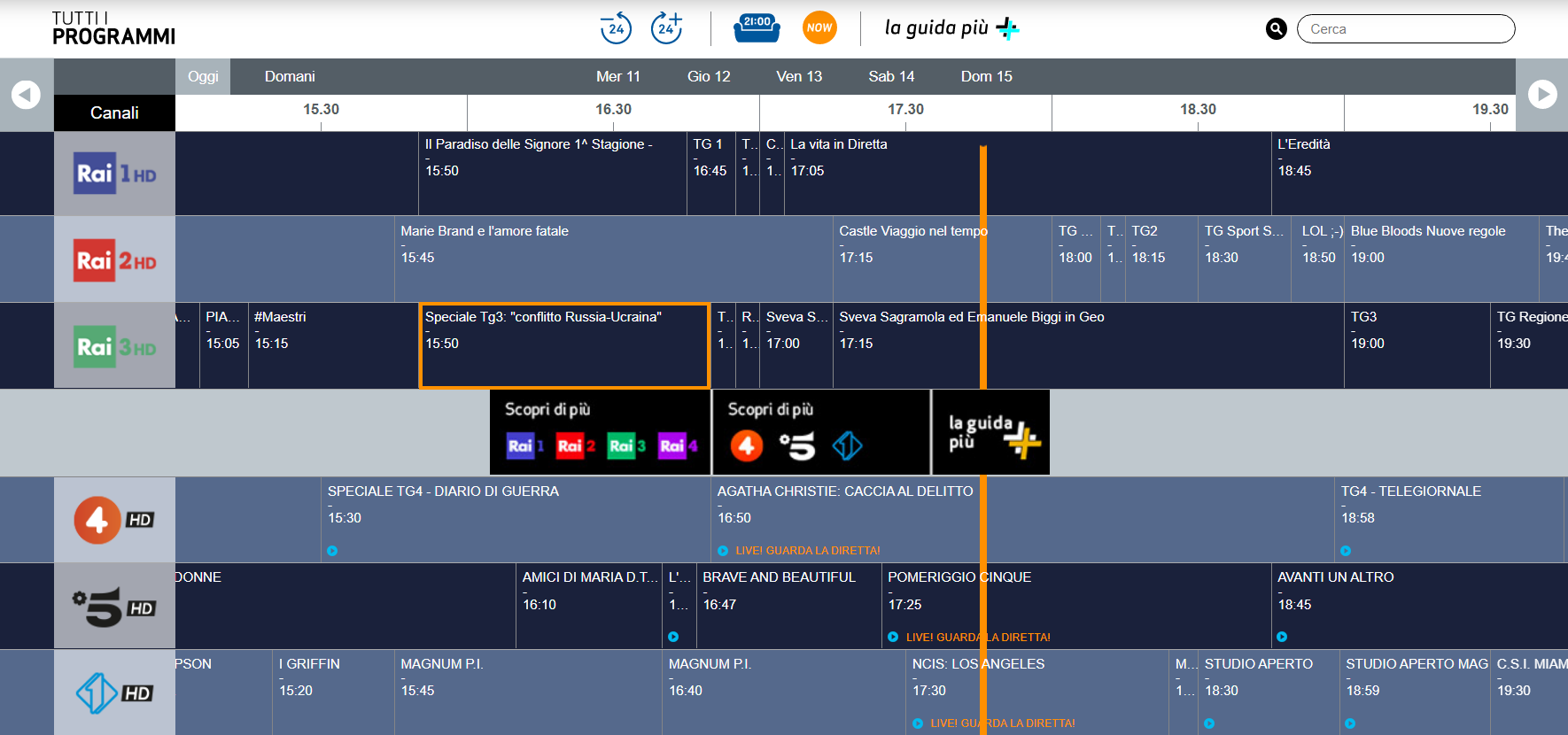The width and height of the screenshot is (1568, 735).
Task: Open Studio Aperto at 18:30
Action: 1269,692
